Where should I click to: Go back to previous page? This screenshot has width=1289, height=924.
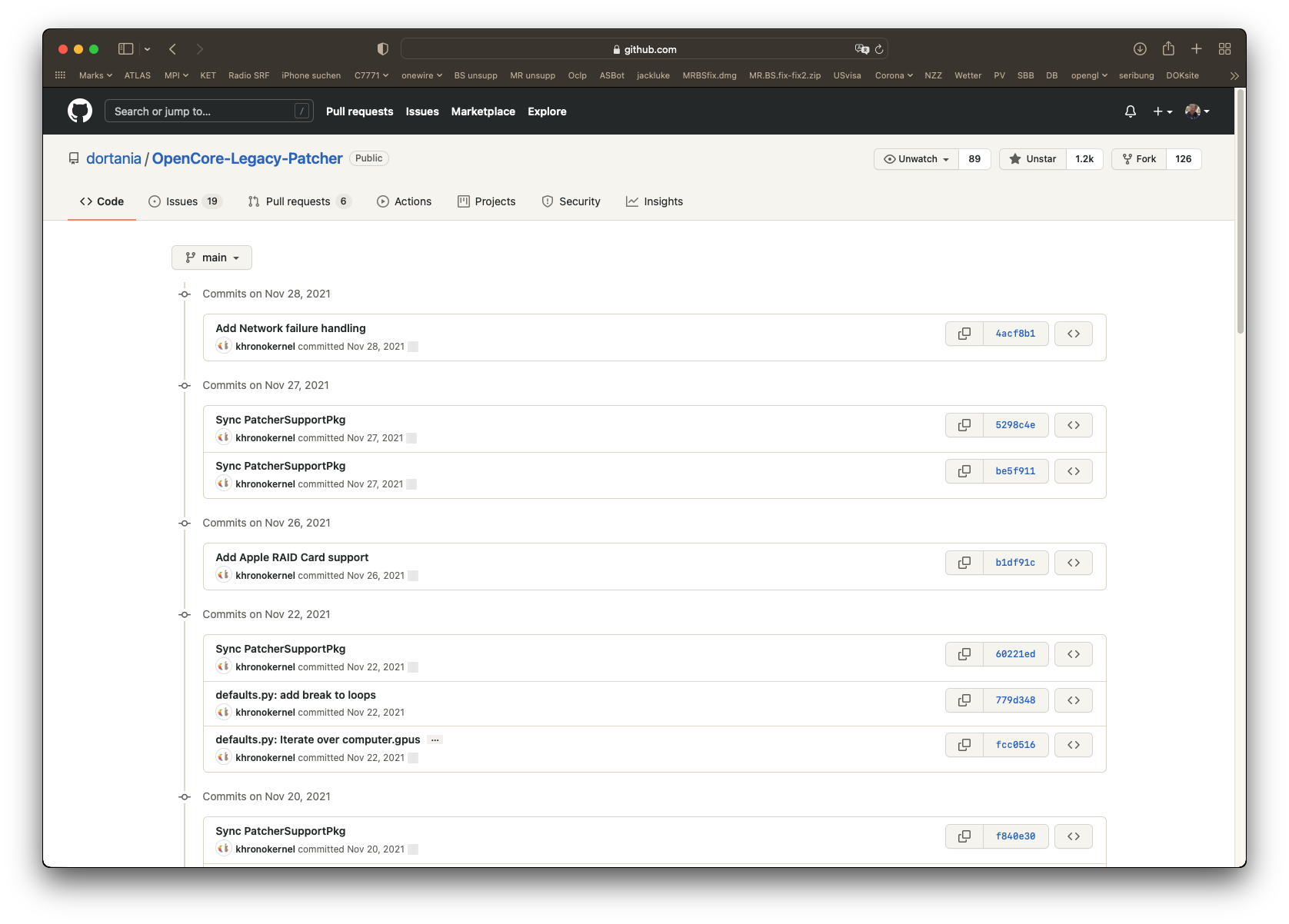click(x=173, y=49)
